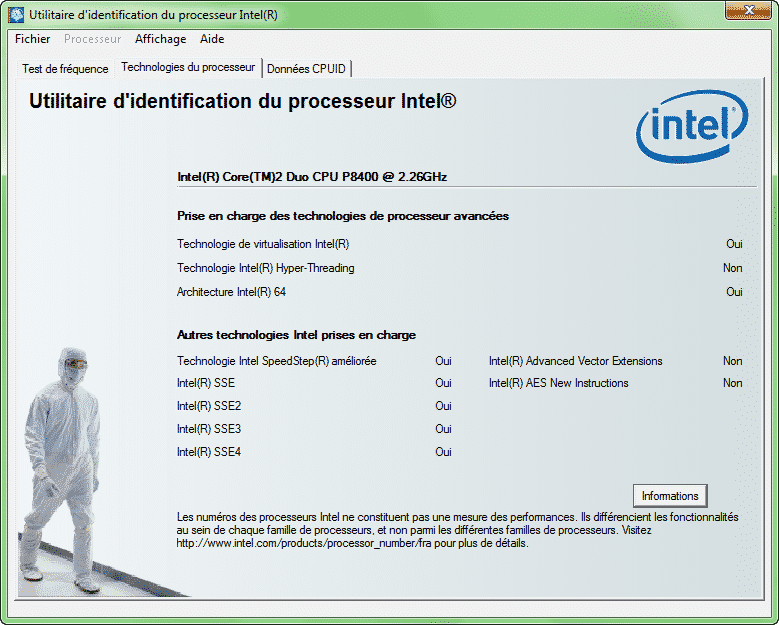The image size is (779, 625).
Task: Click the Non value for Hyper-Threading
Action: pyautogui.click(x=732, y=268)
